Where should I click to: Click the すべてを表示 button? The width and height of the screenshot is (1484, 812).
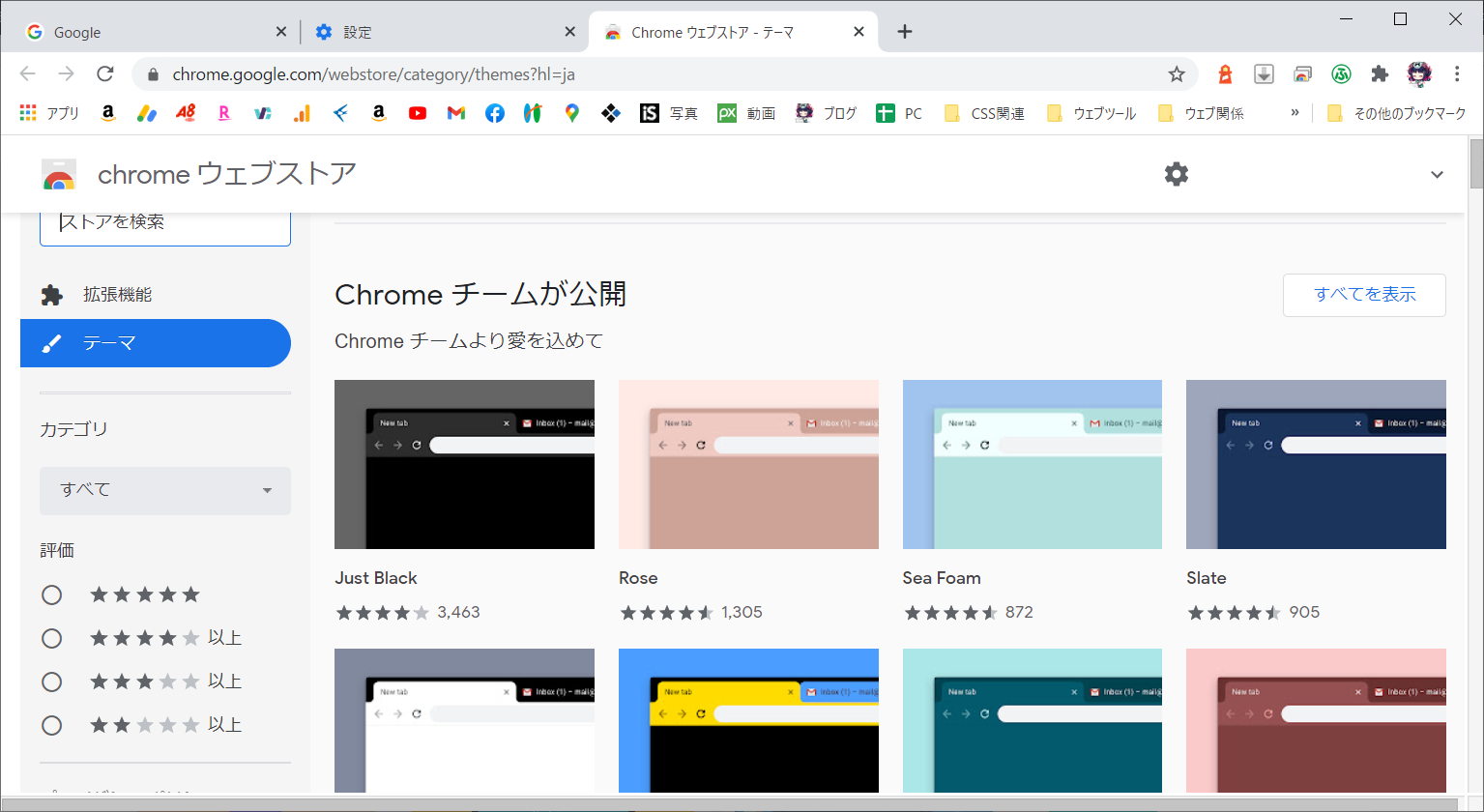click(x=1364, y=295)
